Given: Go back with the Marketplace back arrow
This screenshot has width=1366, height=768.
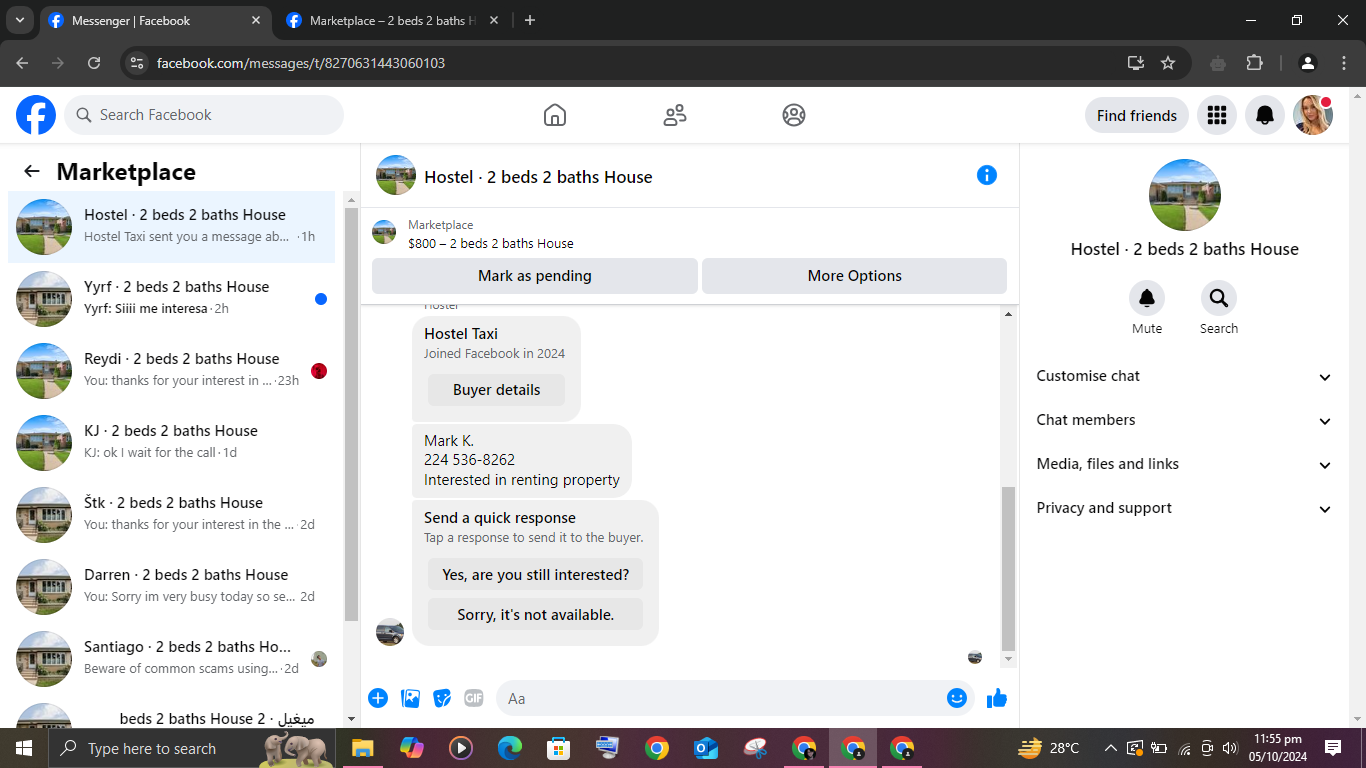Looking at the screenshot, I should tap(32, 171).
